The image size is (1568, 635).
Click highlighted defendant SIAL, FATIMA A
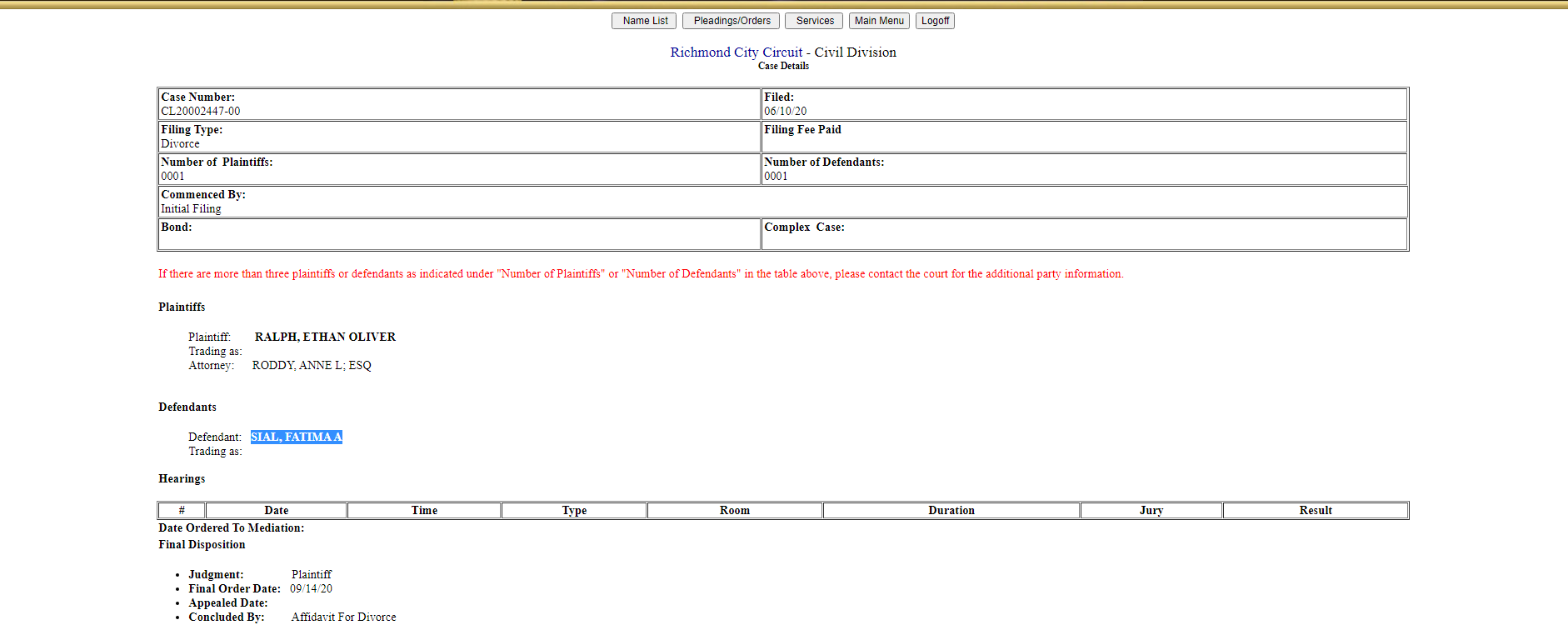pos(297,437)
